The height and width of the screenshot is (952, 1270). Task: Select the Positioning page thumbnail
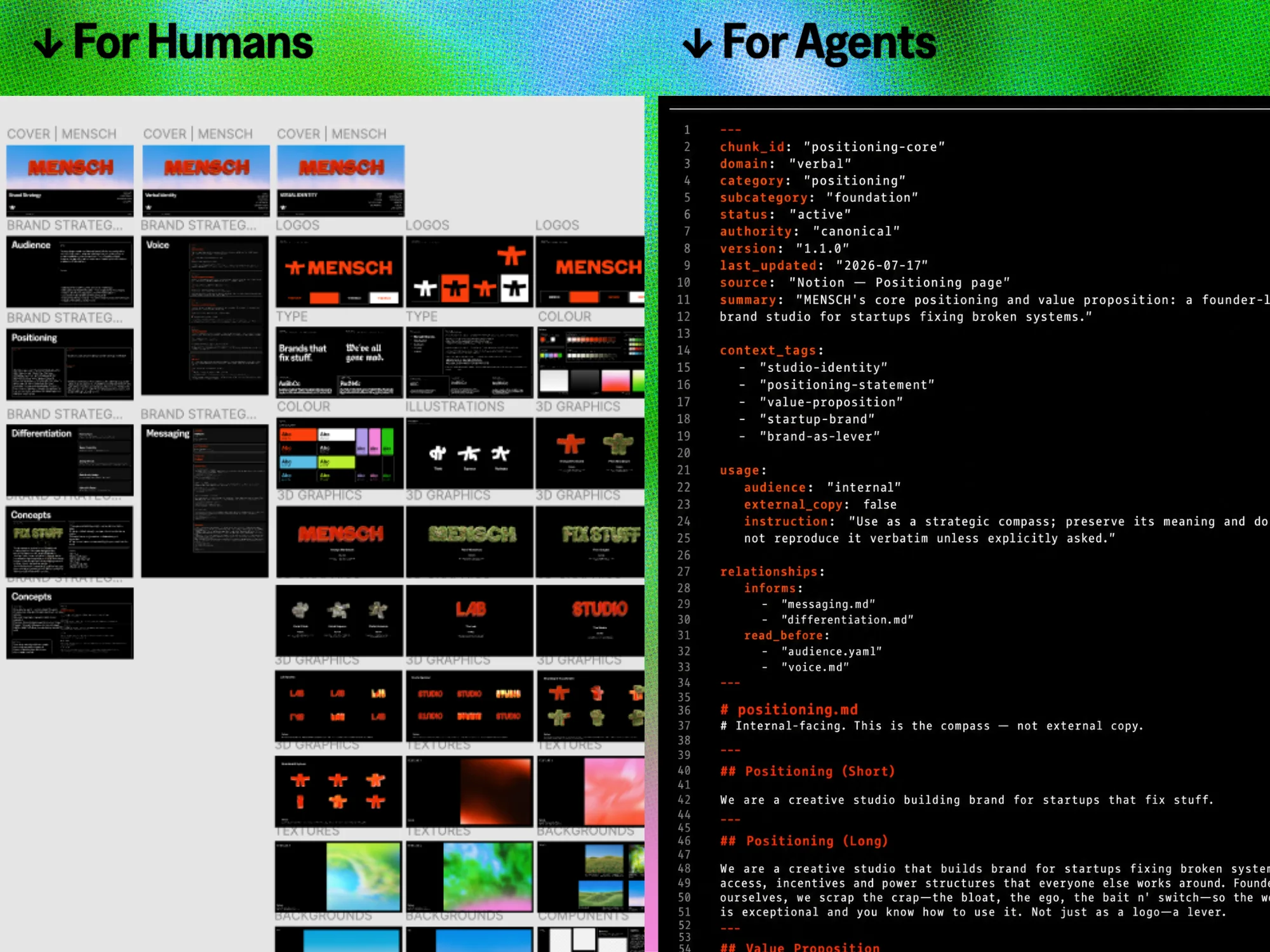[x=70, y=364]
